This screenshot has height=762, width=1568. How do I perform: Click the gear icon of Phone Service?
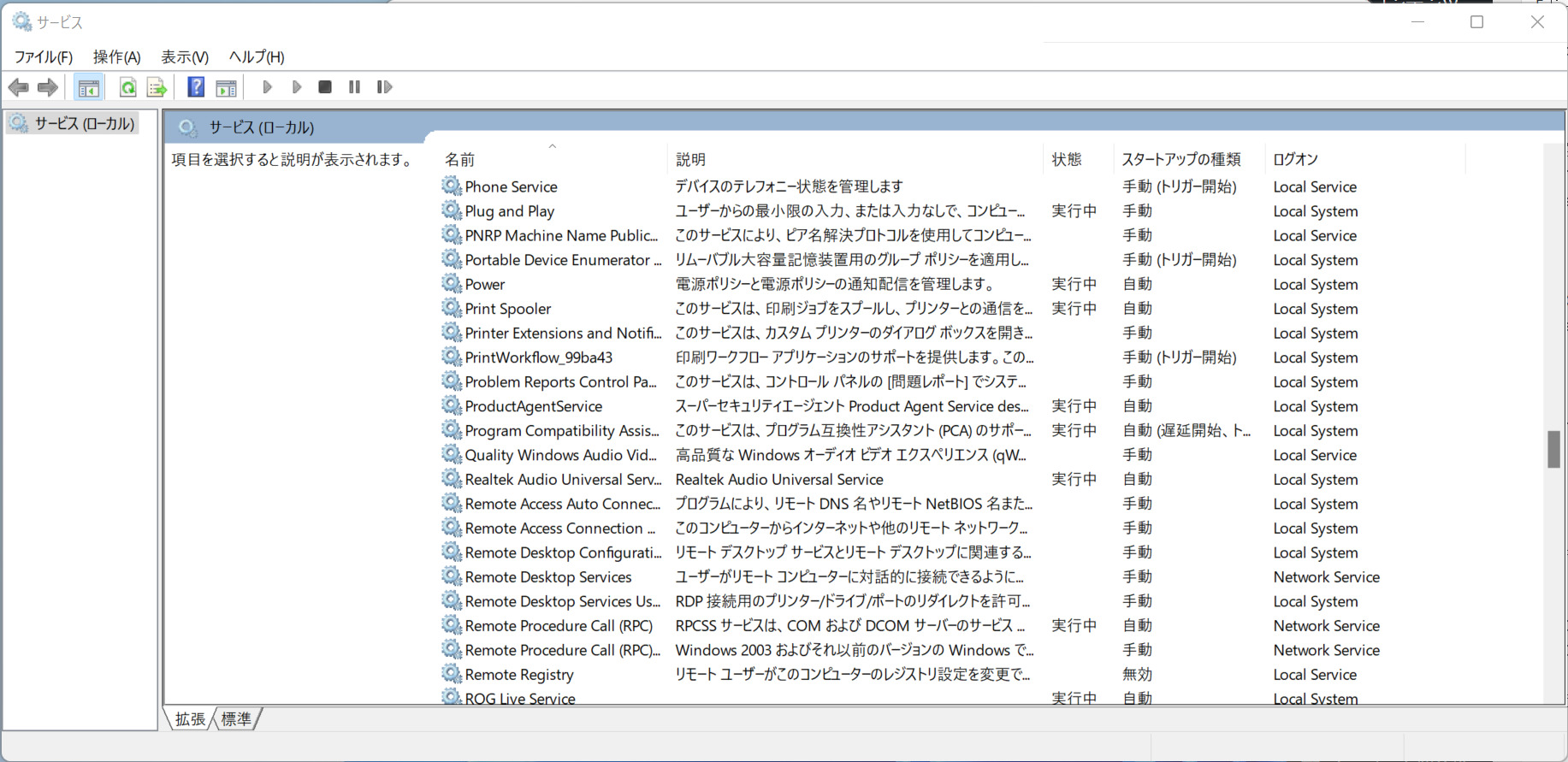(x=452, y=186)
